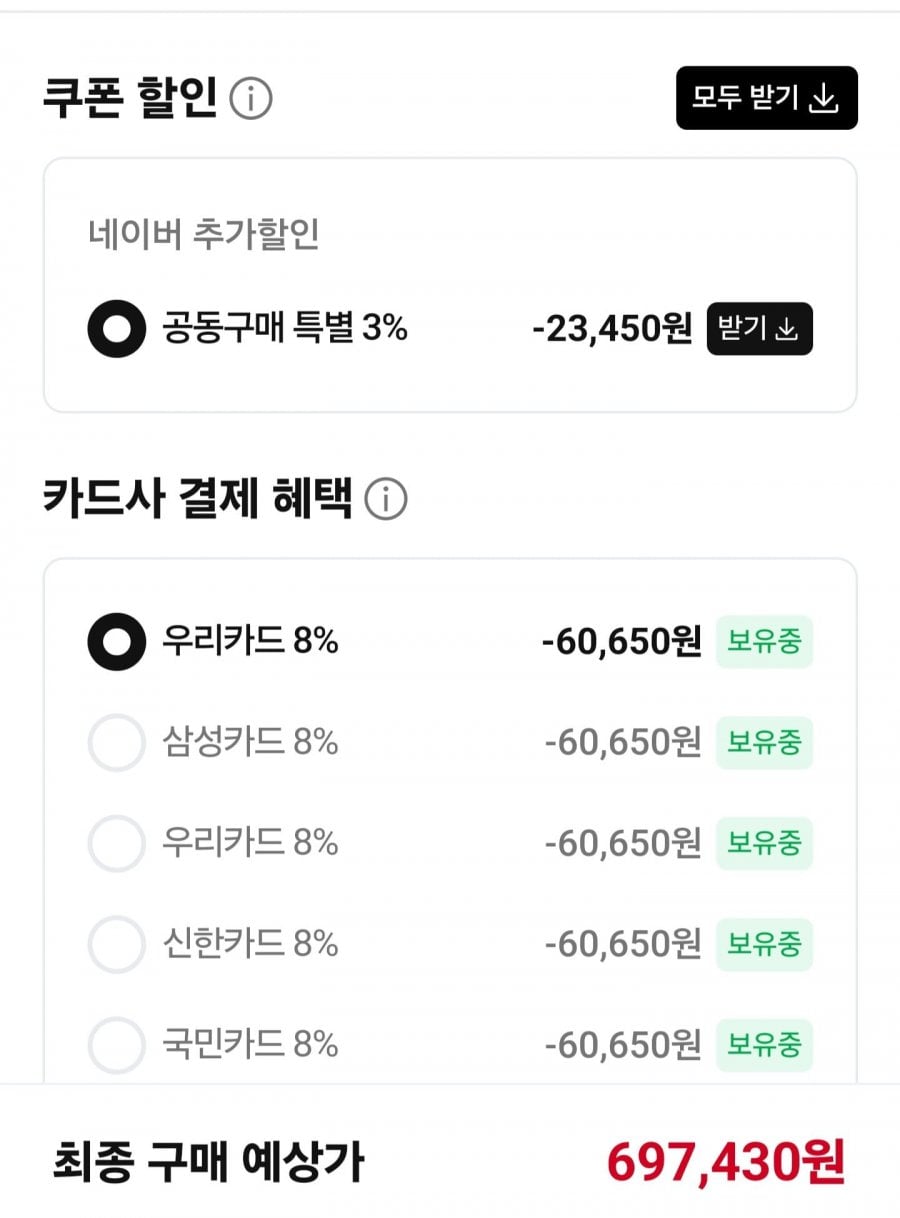Screen dimensions: 900x1218
Task: Tap the 보유중 badge on the 신한카드 row
Action: click(764, 944)
